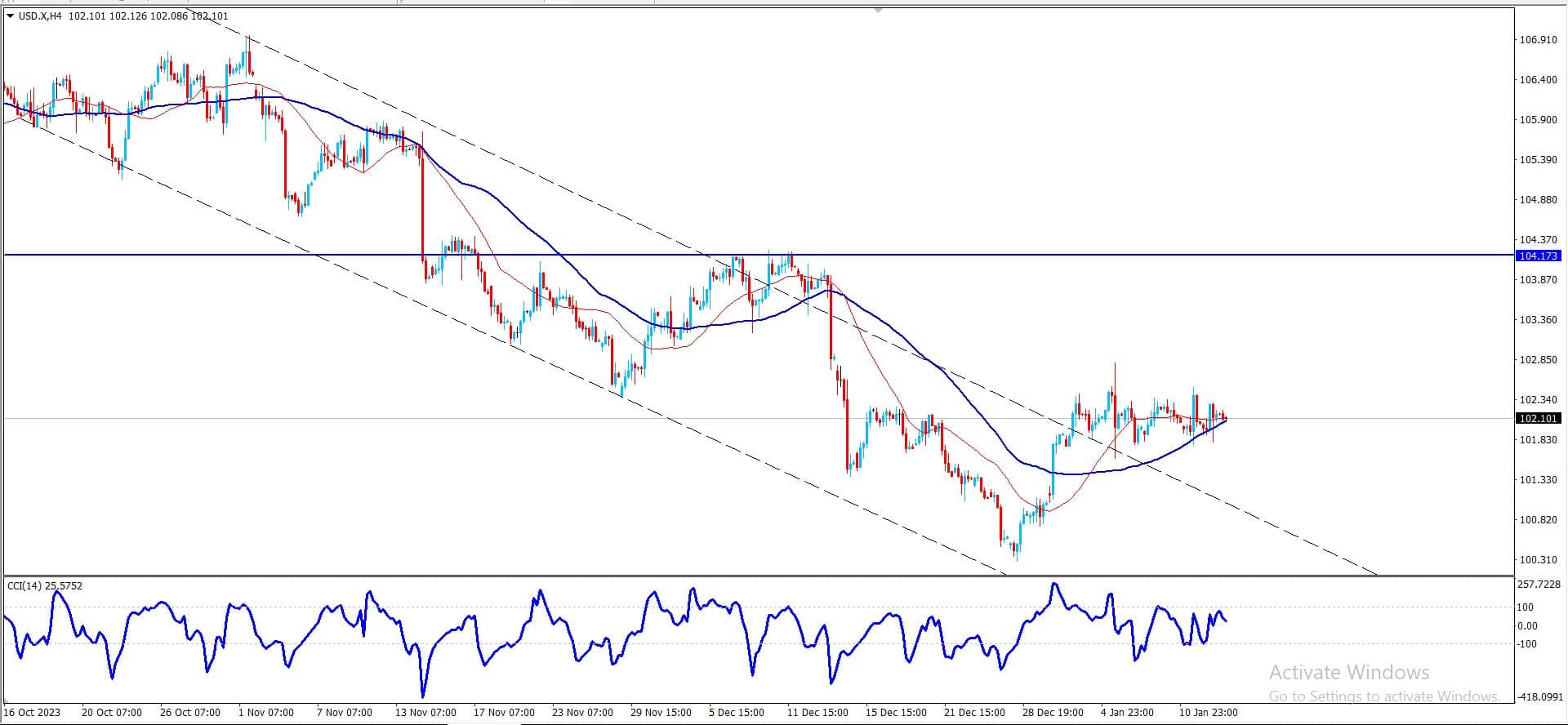Select the blue 104.173 price tag
Viewport: 1568px width, 725px height.
[1538, 256]
